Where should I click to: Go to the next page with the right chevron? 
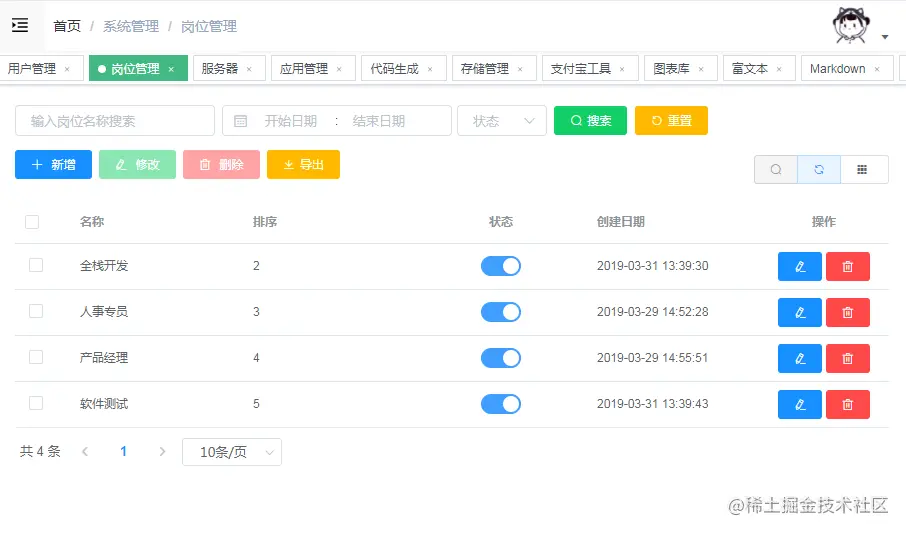click(162, 451)
